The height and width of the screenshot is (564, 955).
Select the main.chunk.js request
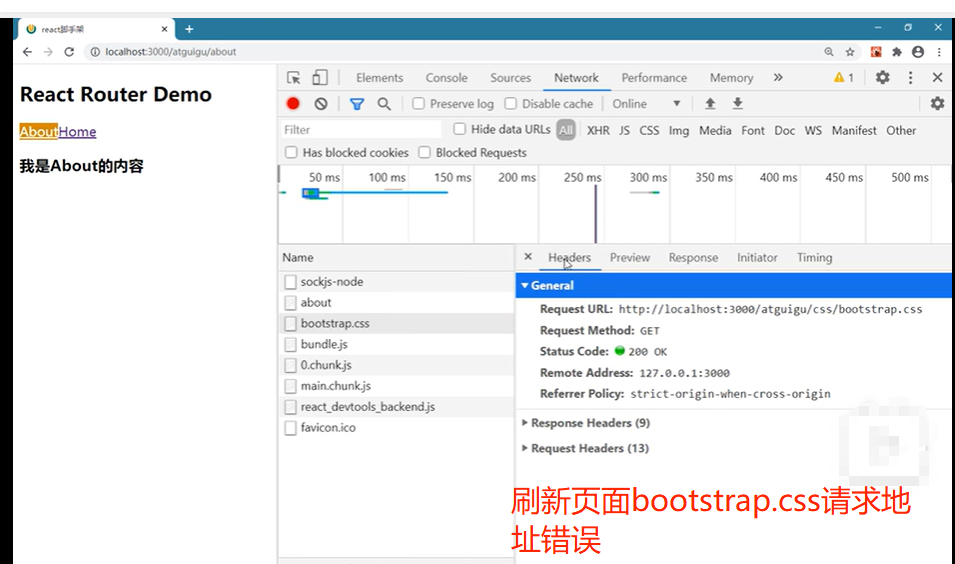click(396, 386)
